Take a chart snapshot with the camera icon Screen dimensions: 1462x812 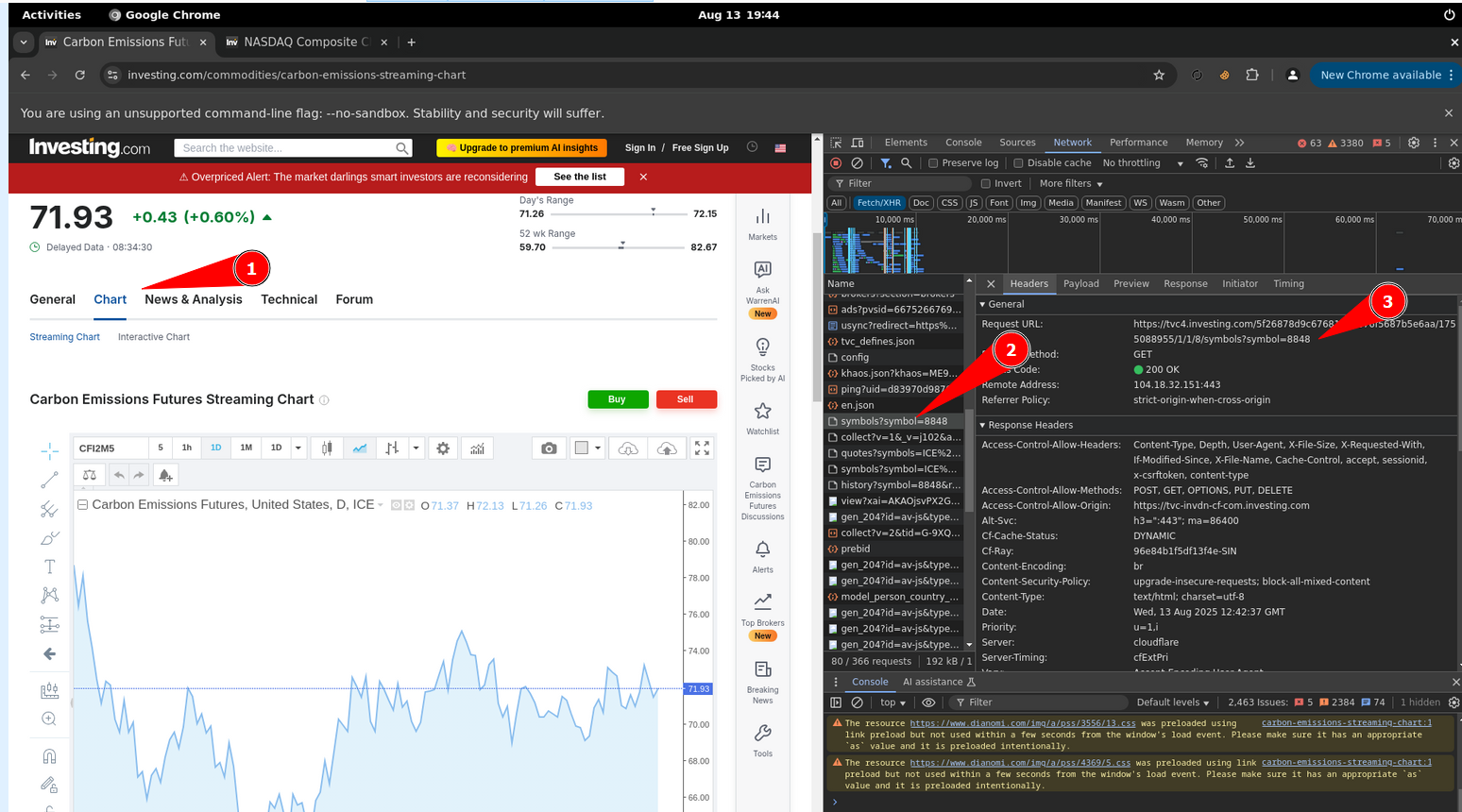coord(549,448)
